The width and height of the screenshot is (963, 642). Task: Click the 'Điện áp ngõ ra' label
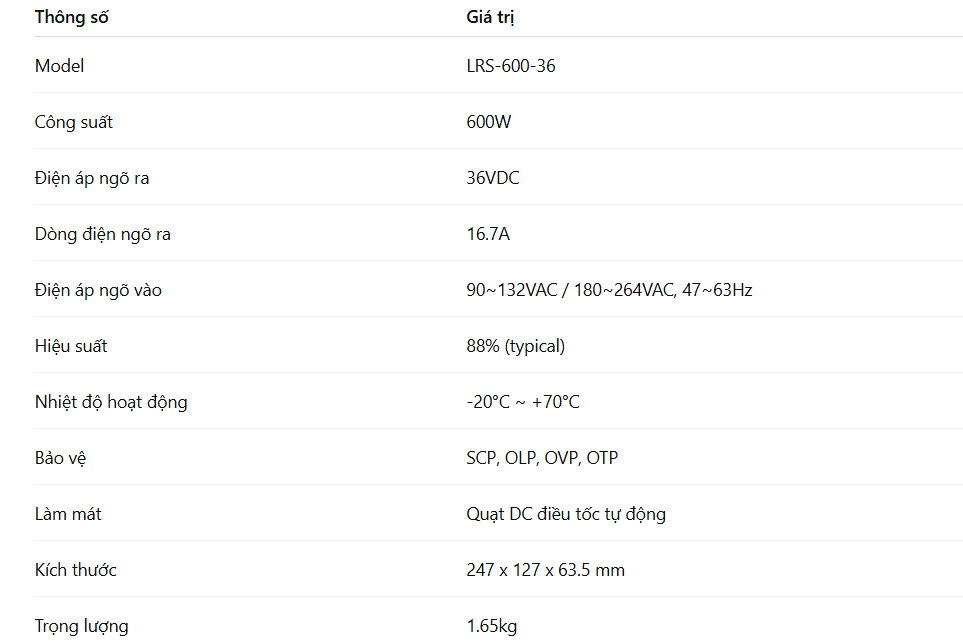[92, 178]
